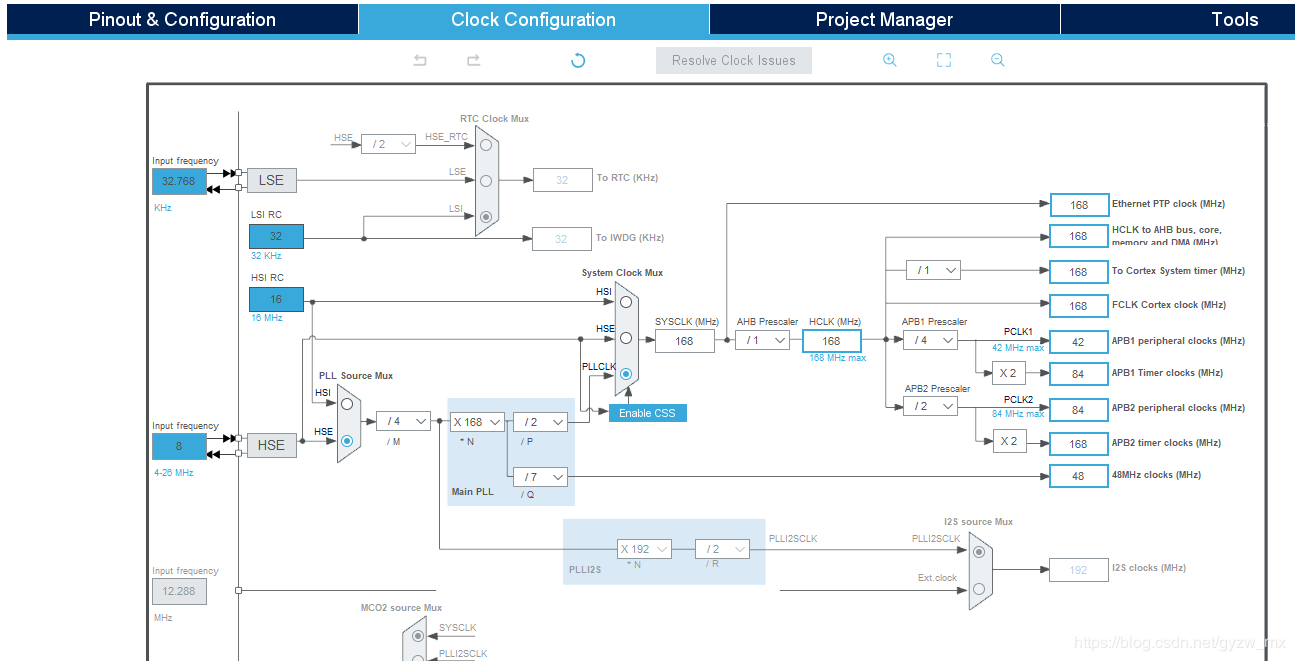The width and height of the screenshot is (1295, 661).
Task: Select HSE in System Clock Mux
Action: (x=626, y=338)
